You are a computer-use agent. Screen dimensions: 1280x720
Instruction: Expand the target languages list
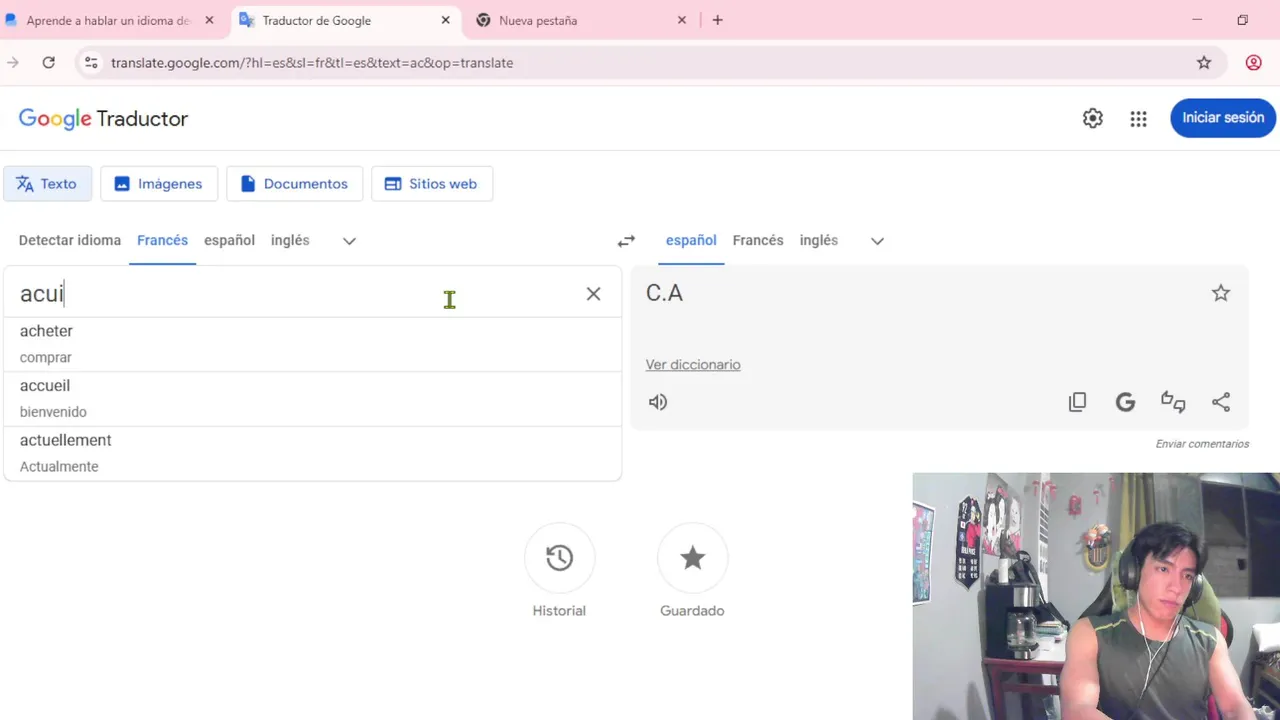point(877,241)
